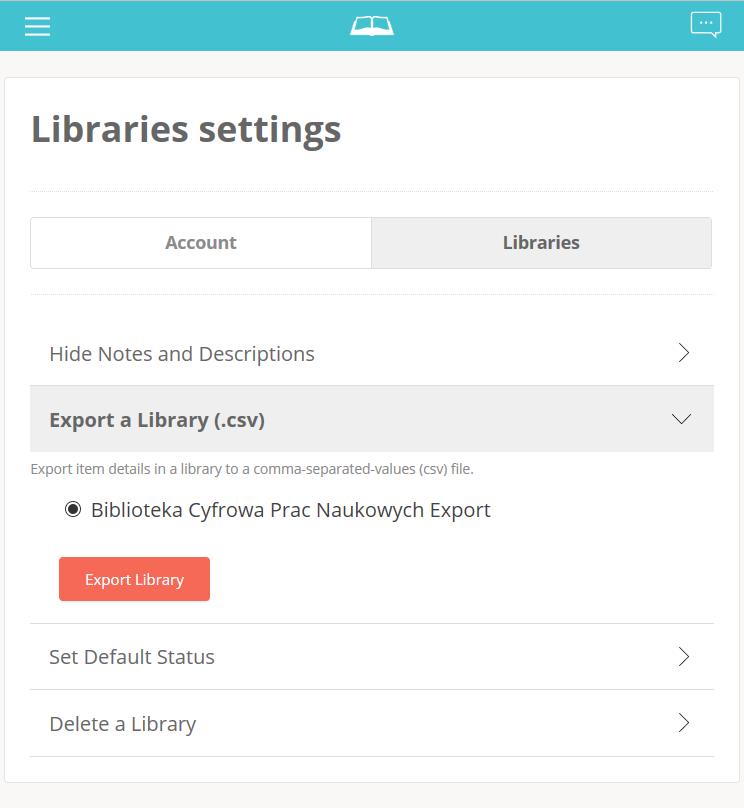Click the down chevron on Export a Library
The width and height of the screenshot is (744, 808).
point(681,418)
